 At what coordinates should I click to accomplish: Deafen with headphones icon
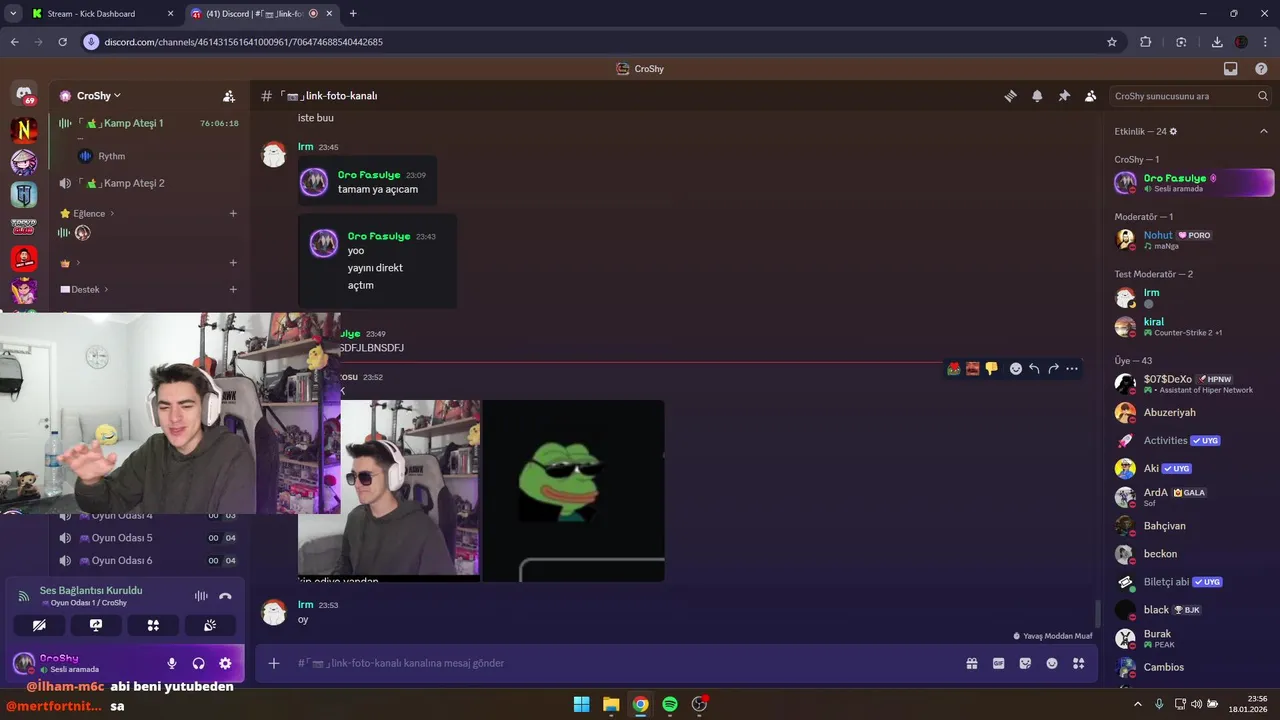[x=198, y=663]
